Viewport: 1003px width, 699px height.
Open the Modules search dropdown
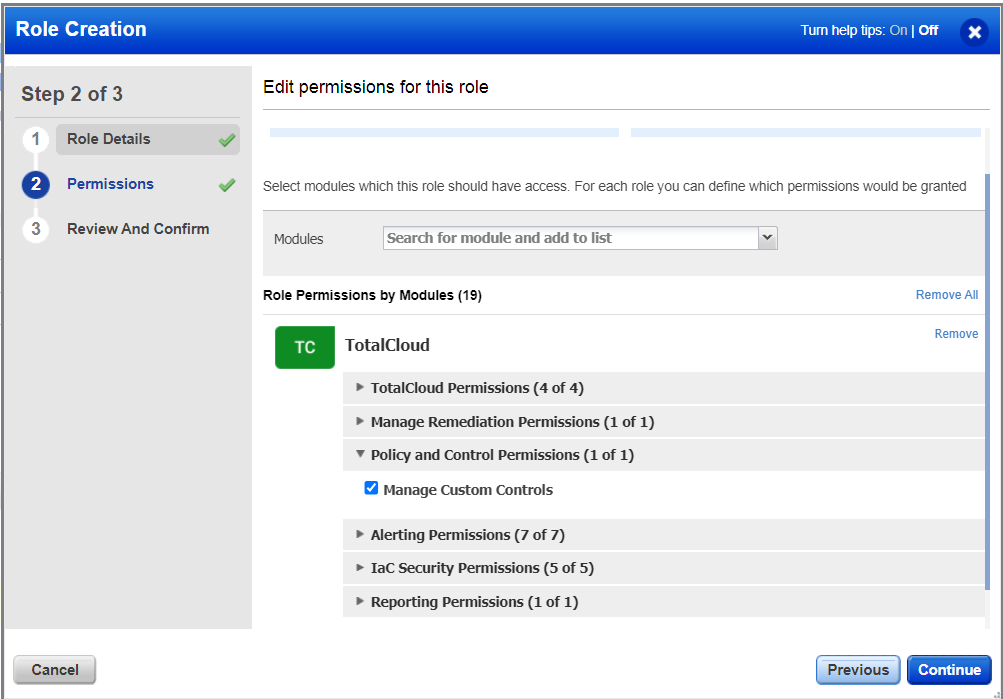pos(767,238)
